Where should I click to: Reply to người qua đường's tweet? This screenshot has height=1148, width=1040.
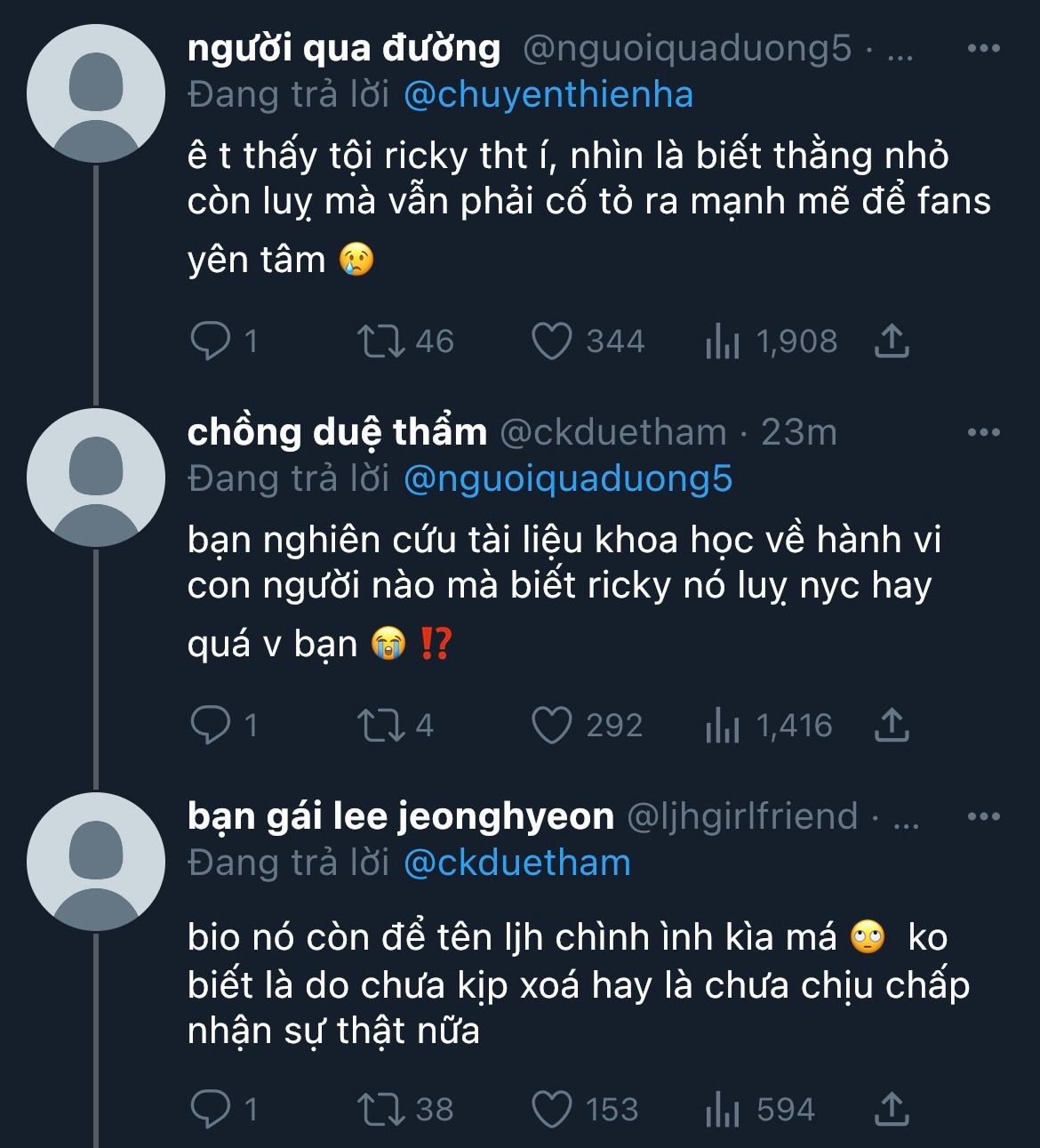211,341
